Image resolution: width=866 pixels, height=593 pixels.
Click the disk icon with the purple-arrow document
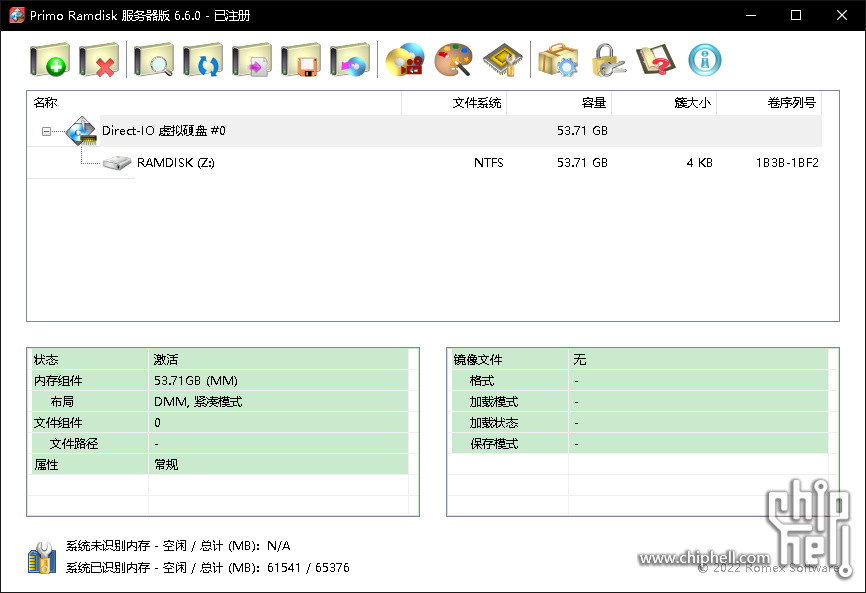point(252,60)
